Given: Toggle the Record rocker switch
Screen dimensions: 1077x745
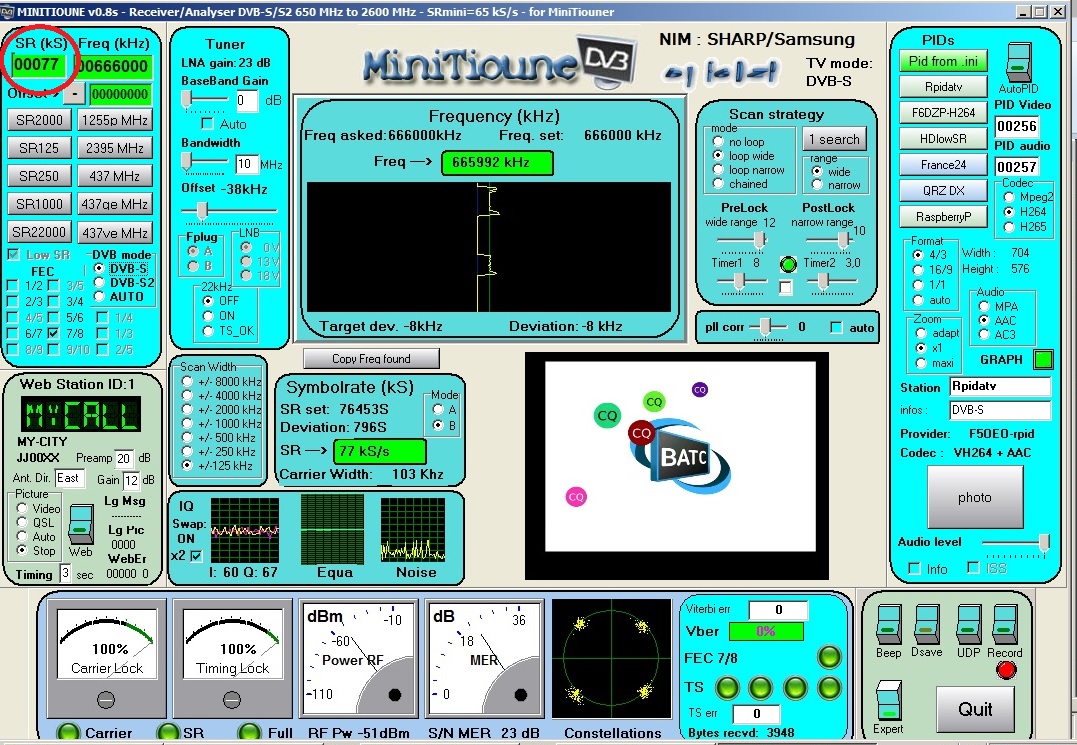Looking at the screenshot, I should click(1004, 625).
